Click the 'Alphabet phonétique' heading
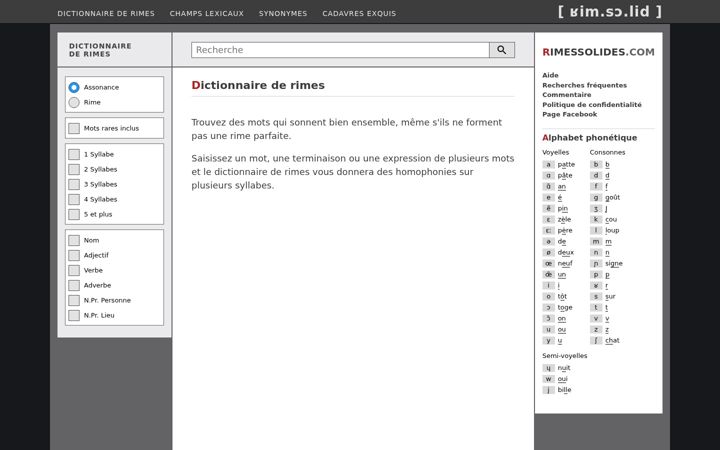The width and height of the screenshot is (720, 450). [x=590, y=138]
